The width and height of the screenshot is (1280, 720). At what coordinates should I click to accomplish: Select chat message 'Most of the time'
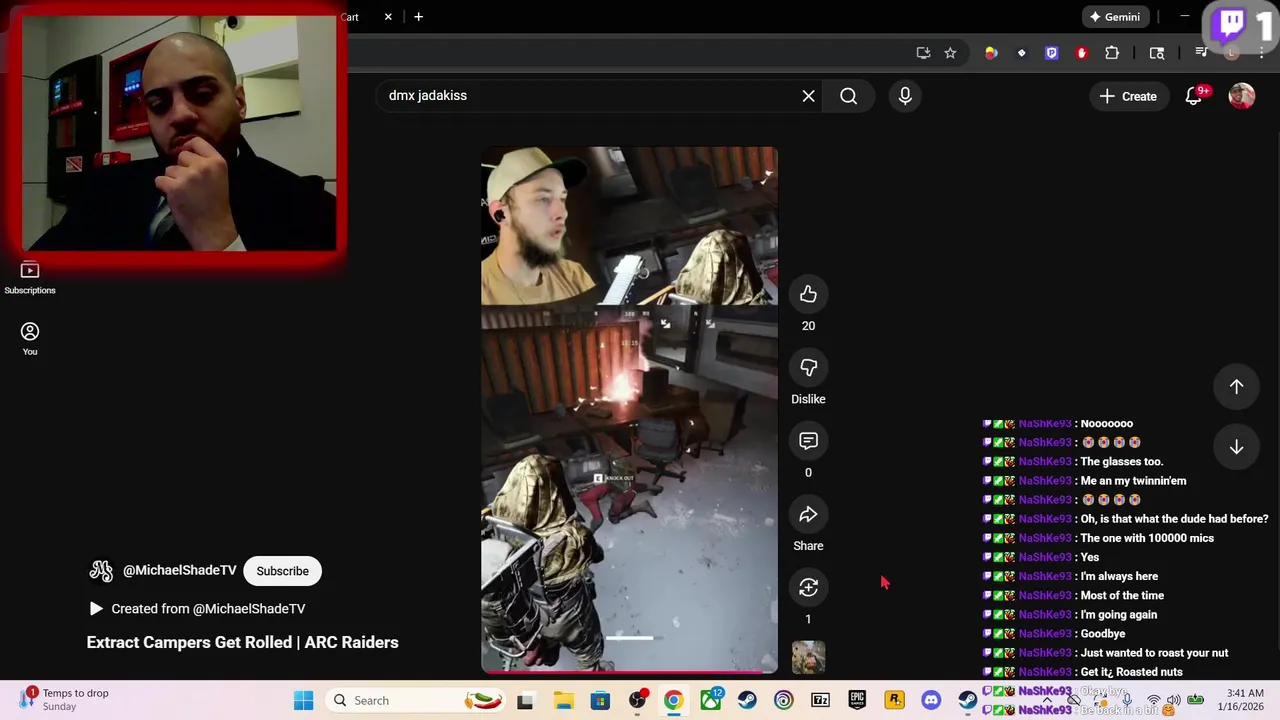click(1122, 596)
